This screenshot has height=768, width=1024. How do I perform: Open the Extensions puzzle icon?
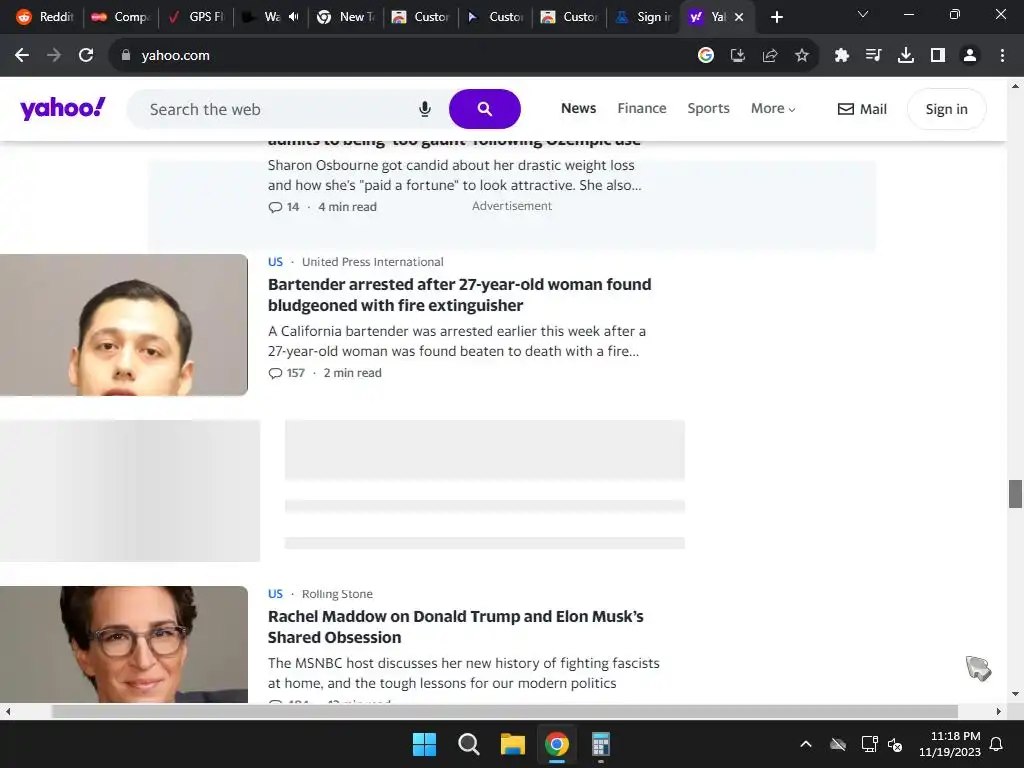(x=841, y=56)
